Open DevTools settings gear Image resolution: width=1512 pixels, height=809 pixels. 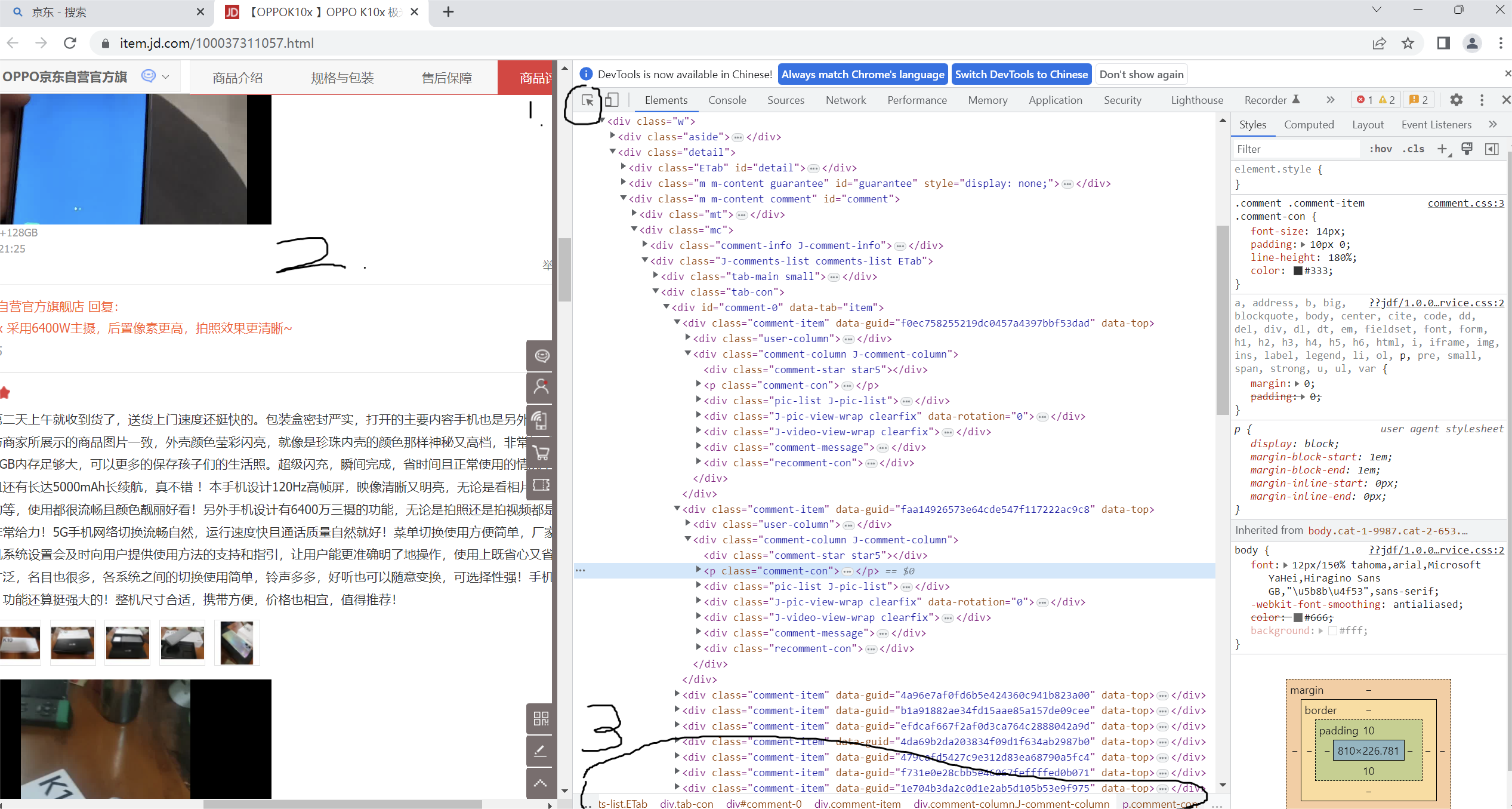click(x=1457, y=100)
